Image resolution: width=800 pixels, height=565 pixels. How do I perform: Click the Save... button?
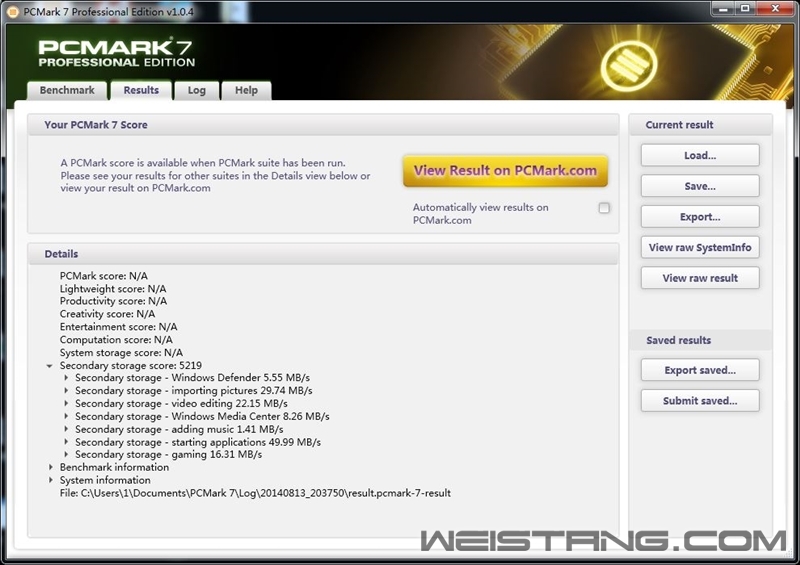700,186
